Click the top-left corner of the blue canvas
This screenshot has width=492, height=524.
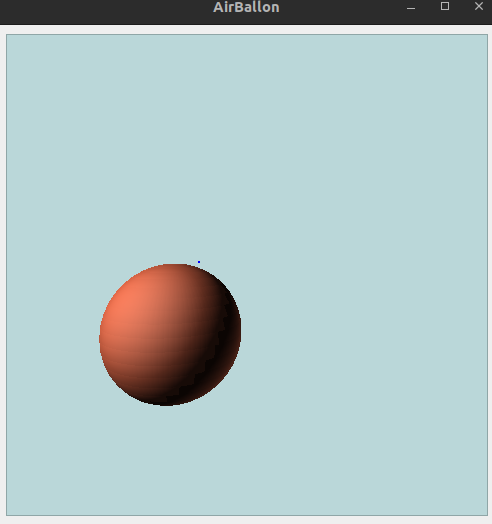(7, 35)
